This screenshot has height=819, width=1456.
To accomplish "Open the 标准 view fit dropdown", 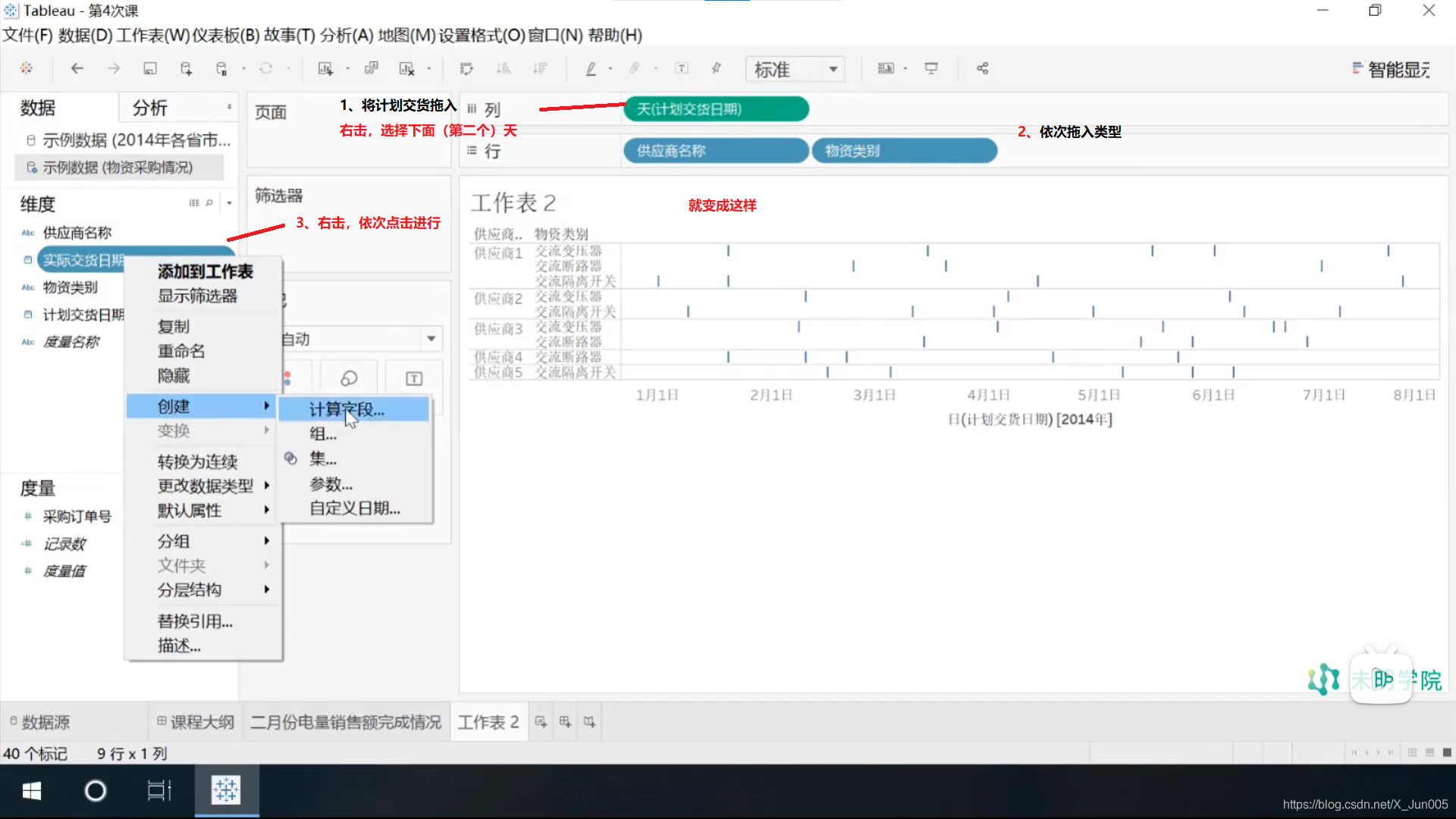I will tap(795, 68).
